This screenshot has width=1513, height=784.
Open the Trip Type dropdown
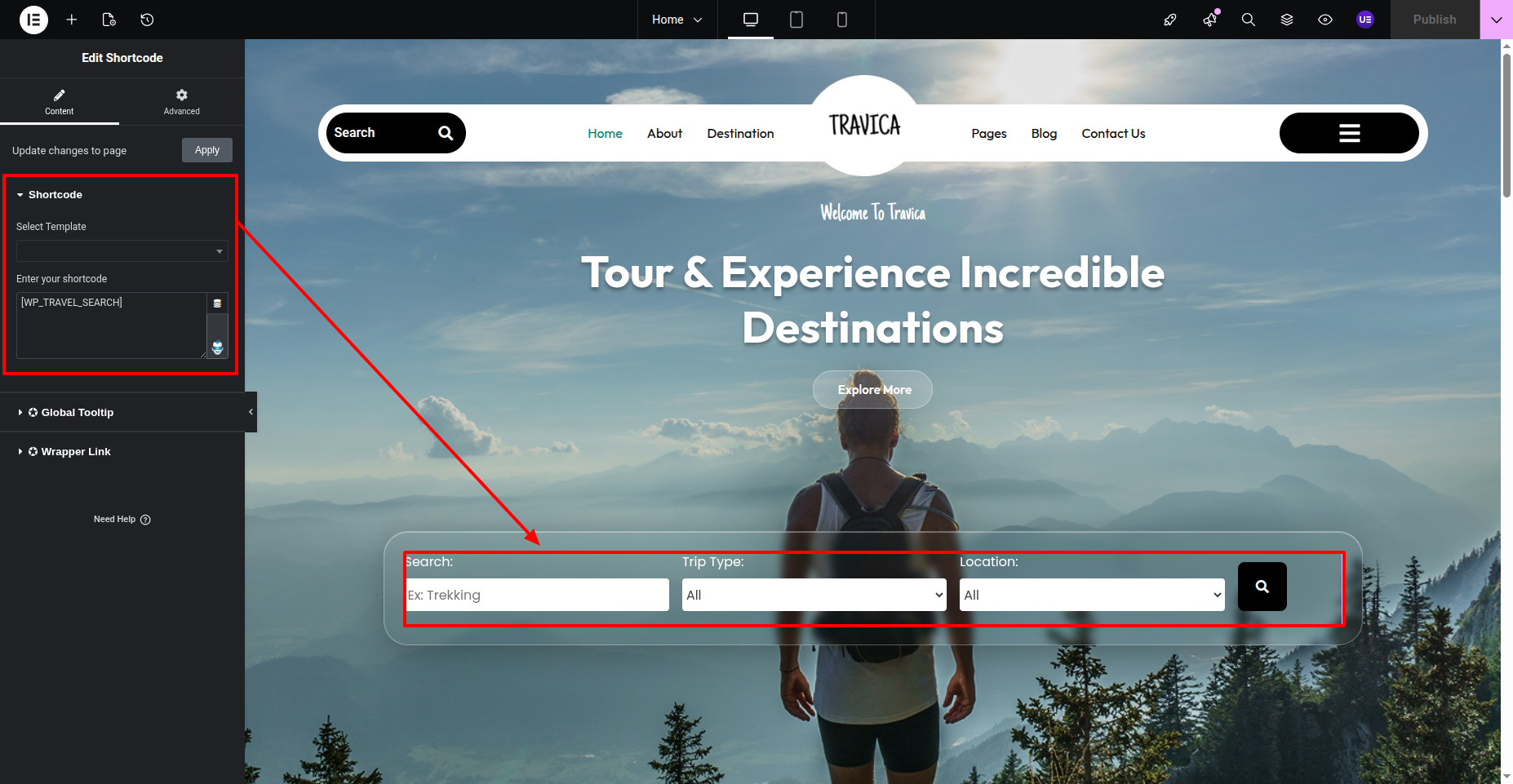pyautogui.click(x=814, y=595)
